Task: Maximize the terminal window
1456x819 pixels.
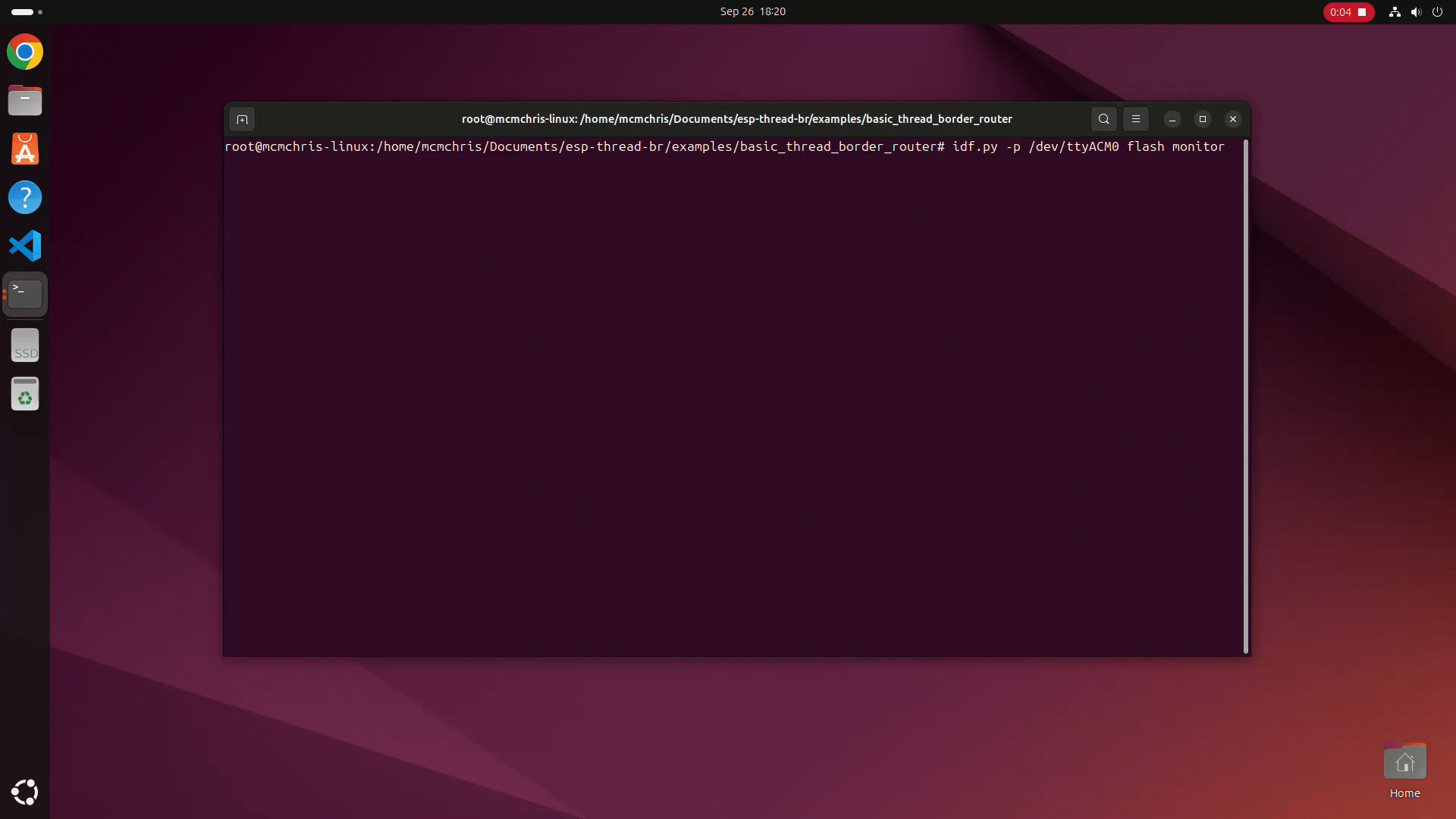Action: coord(1203,119)
